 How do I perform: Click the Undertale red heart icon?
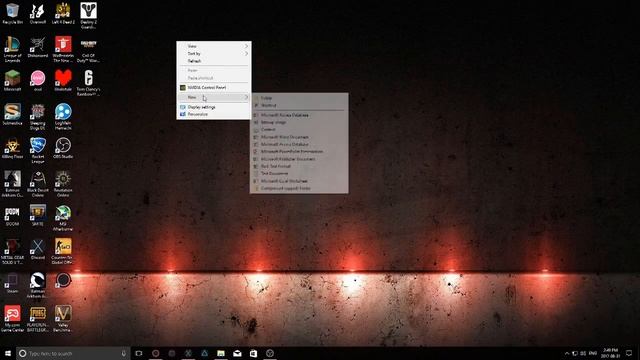pyautogui.click(x=63, y=80)
